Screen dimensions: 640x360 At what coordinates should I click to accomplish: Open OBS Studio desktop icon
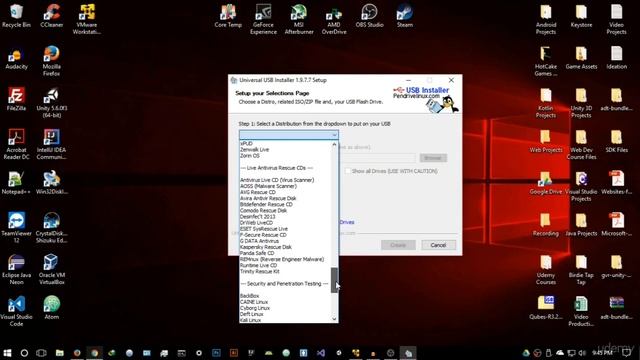point(369,16)
